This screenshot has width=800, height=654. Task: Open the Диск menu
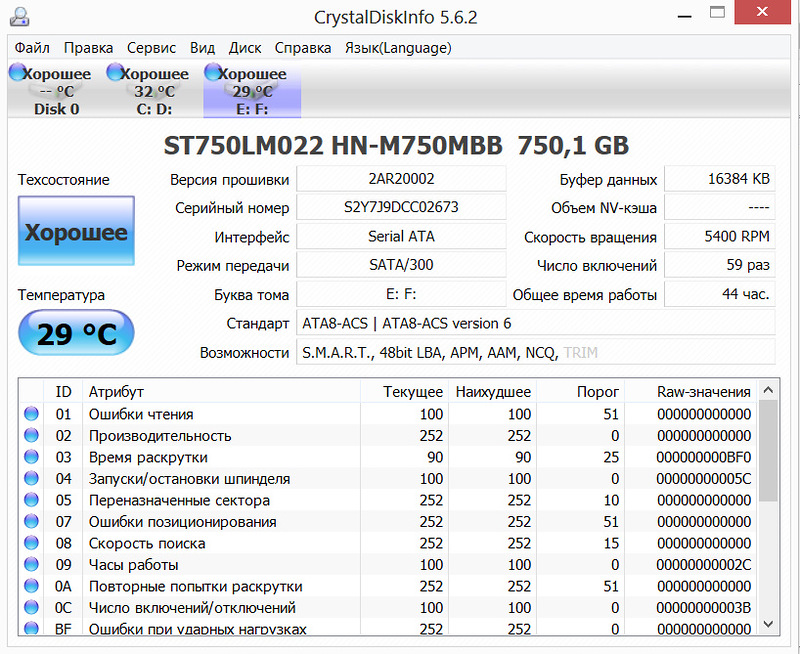[x=245, y=48]
